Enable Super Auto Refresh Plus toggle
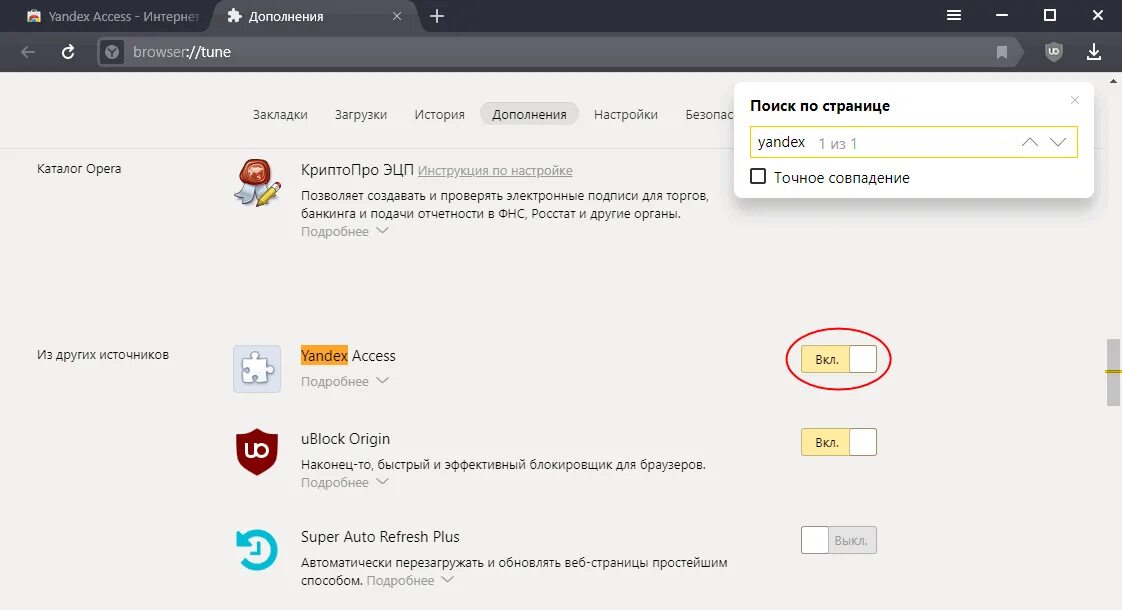 [x=839, y=540]
